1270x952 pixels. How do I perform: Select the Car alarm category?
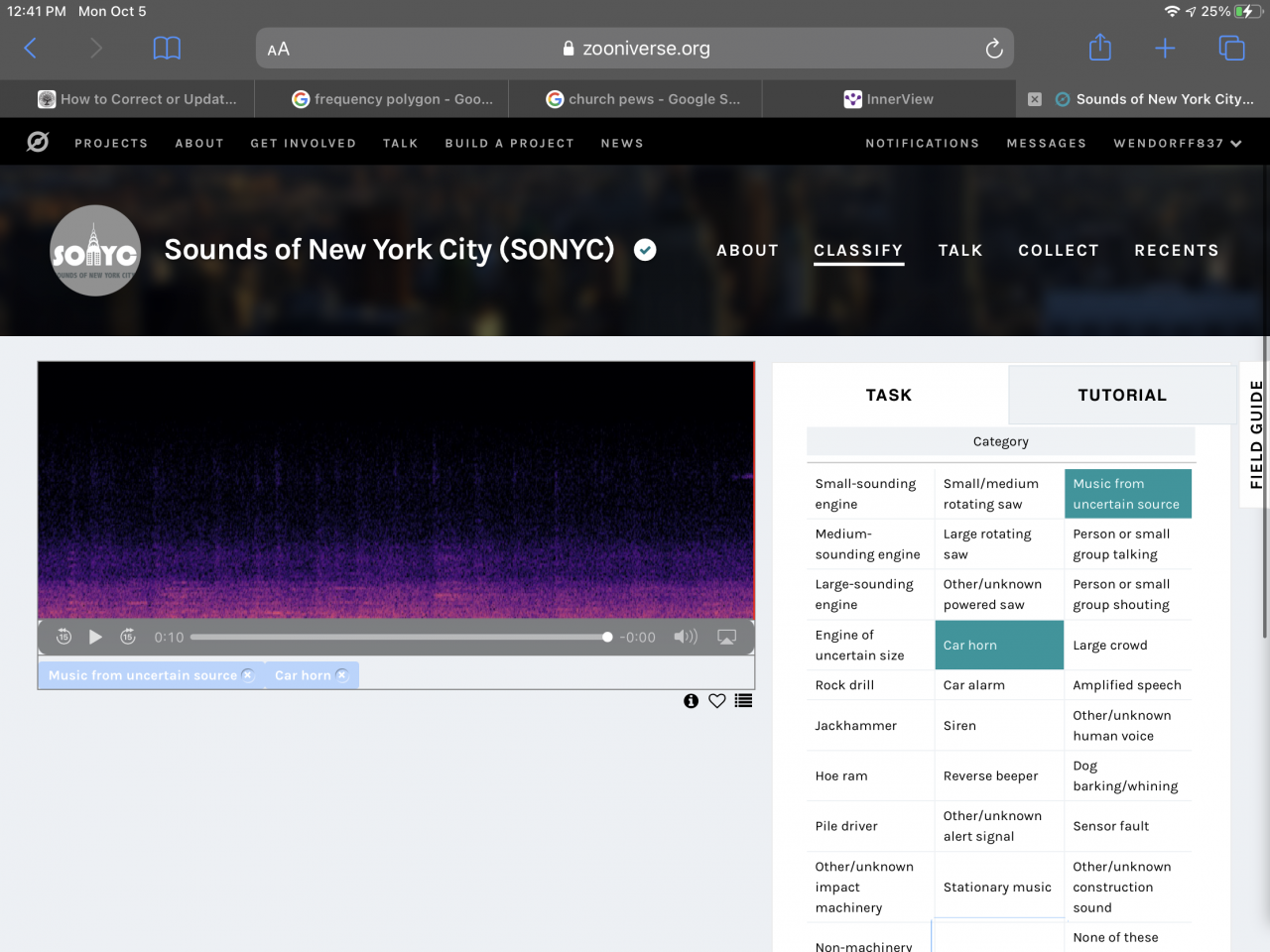(x=999, y=685)
